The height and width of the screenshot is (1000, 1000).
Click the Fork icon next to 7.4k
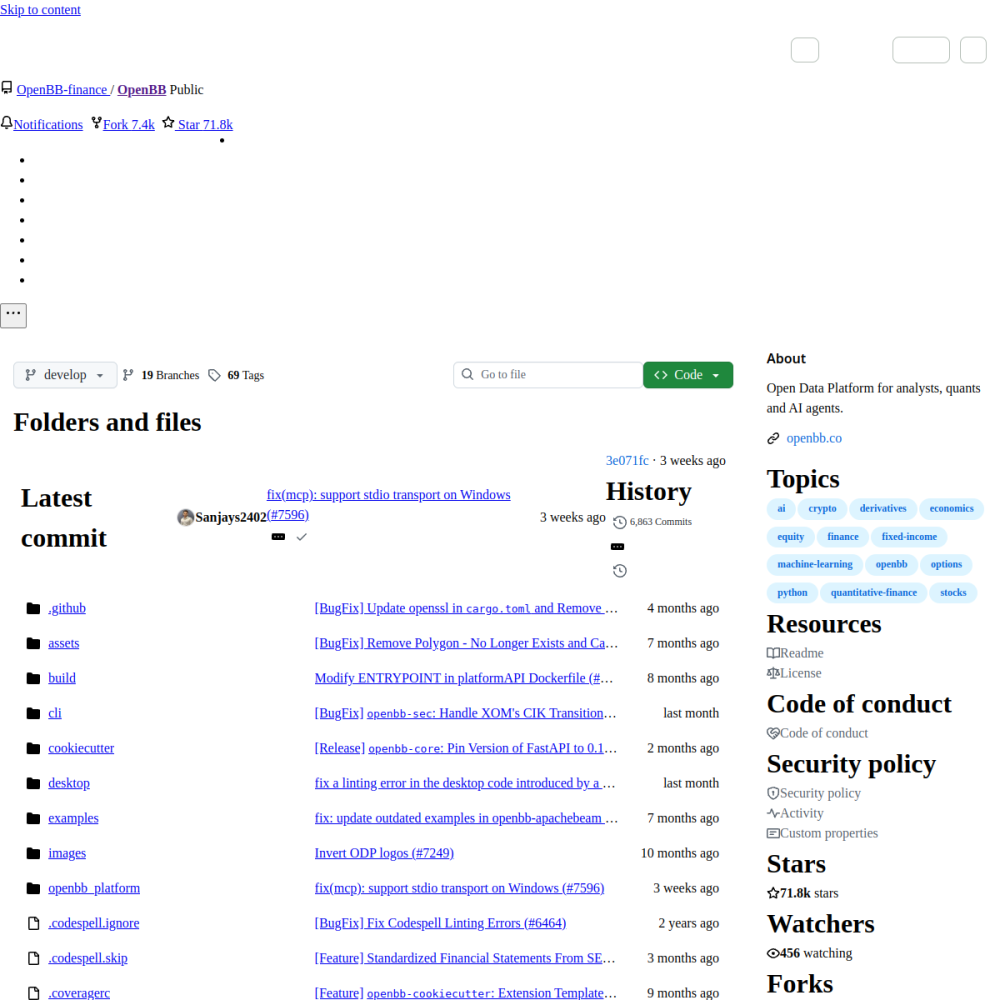[x=96, y=122]
